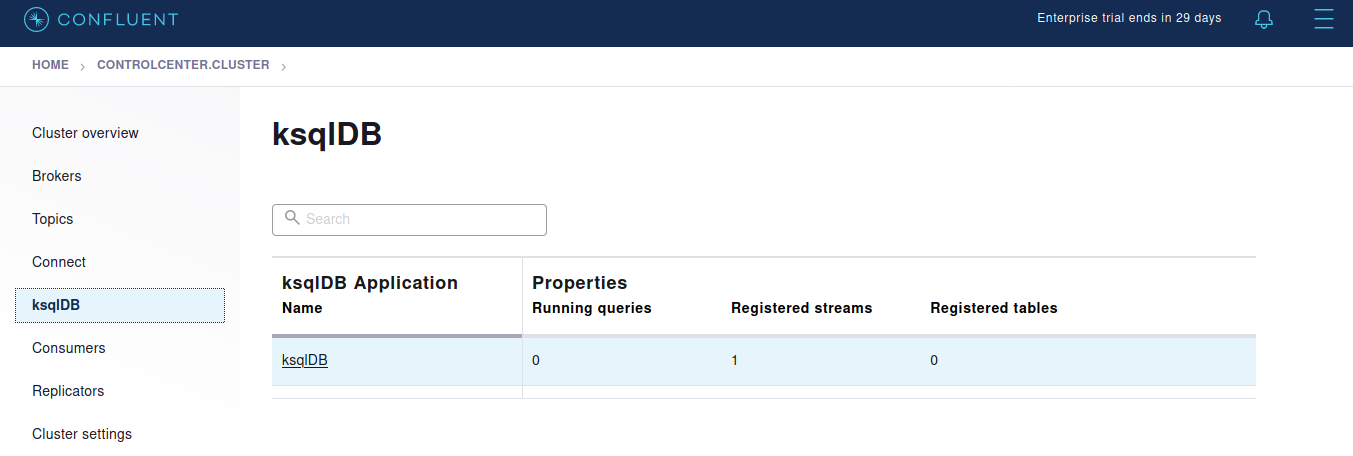This screenshot has height=456, width=1353.
Task: Click the Search input field
Action: coord(420,219)
